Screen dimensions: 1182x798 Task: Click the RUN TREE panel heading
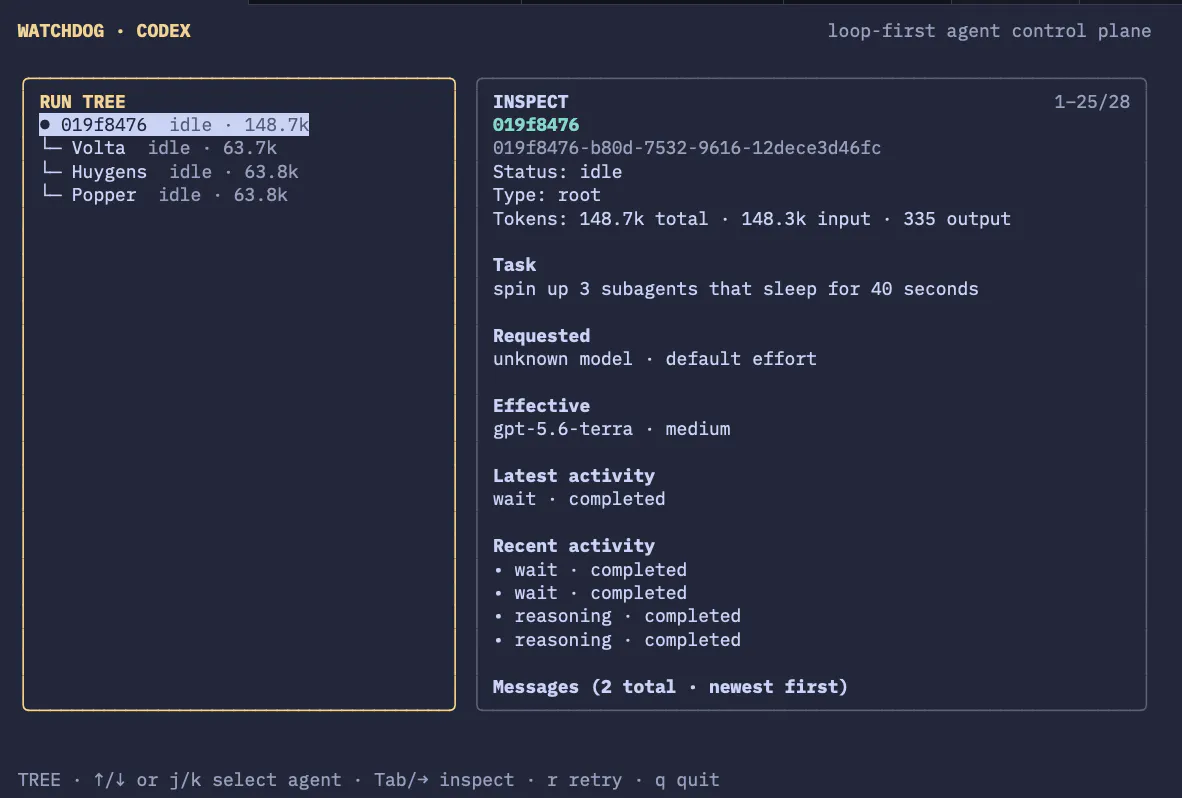[x=82, y=102]
